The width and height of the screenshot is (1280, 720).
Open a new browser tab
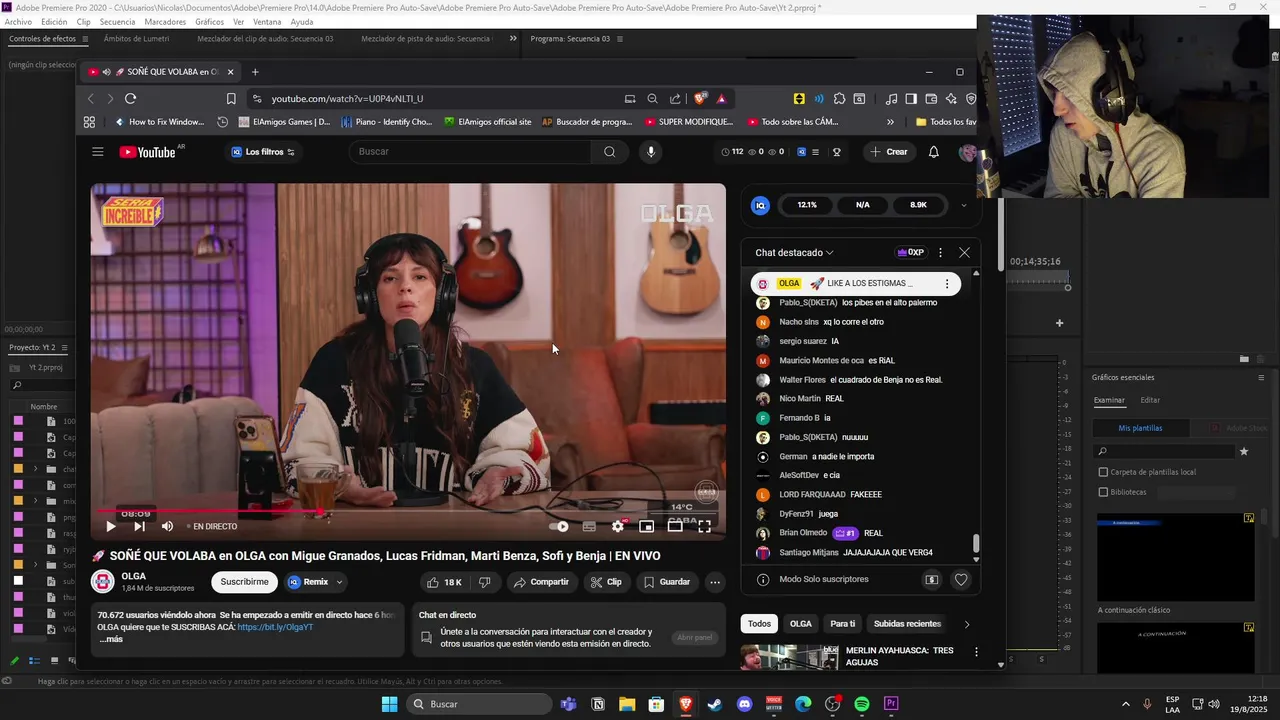click(255, 72)
